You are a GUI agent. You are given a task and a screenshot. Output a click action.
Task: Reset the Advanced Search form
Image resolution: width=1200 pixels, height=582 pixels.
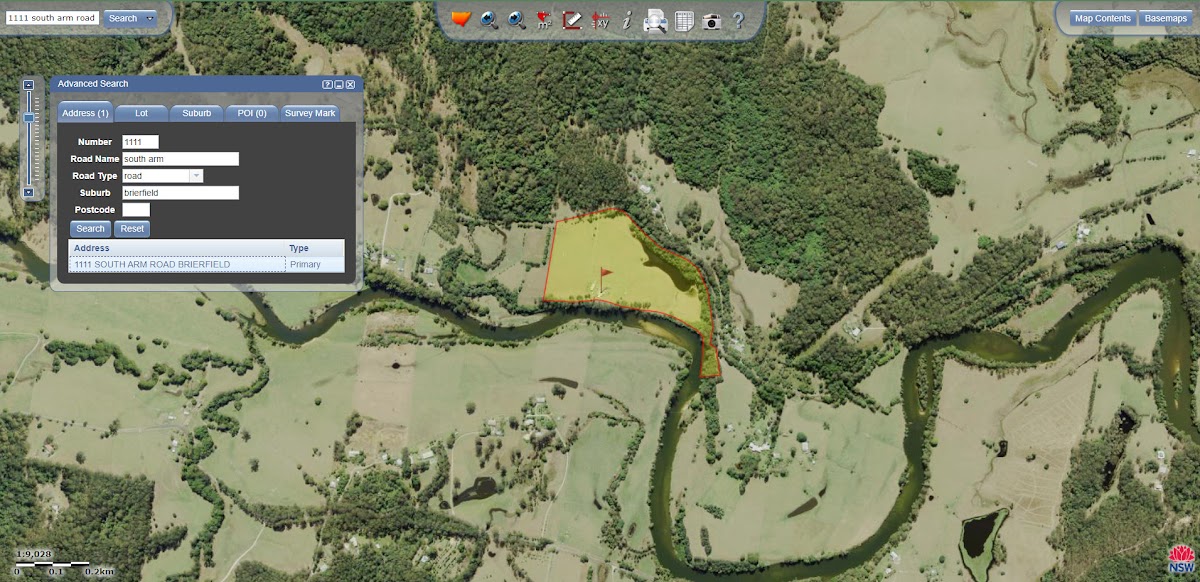(x=132, y=229)
